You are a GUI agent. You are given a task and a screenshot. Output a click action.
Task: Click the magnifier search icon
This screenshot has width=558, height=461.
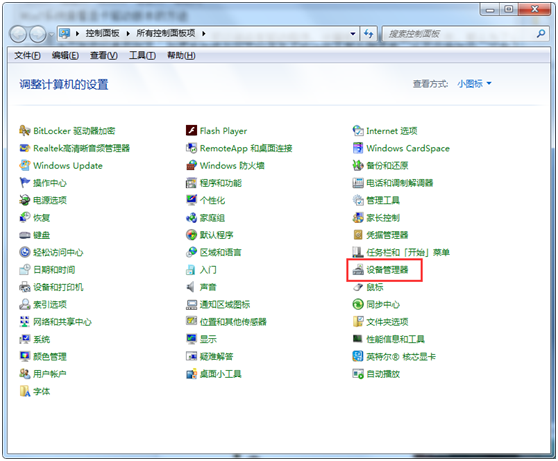[541, 34]
